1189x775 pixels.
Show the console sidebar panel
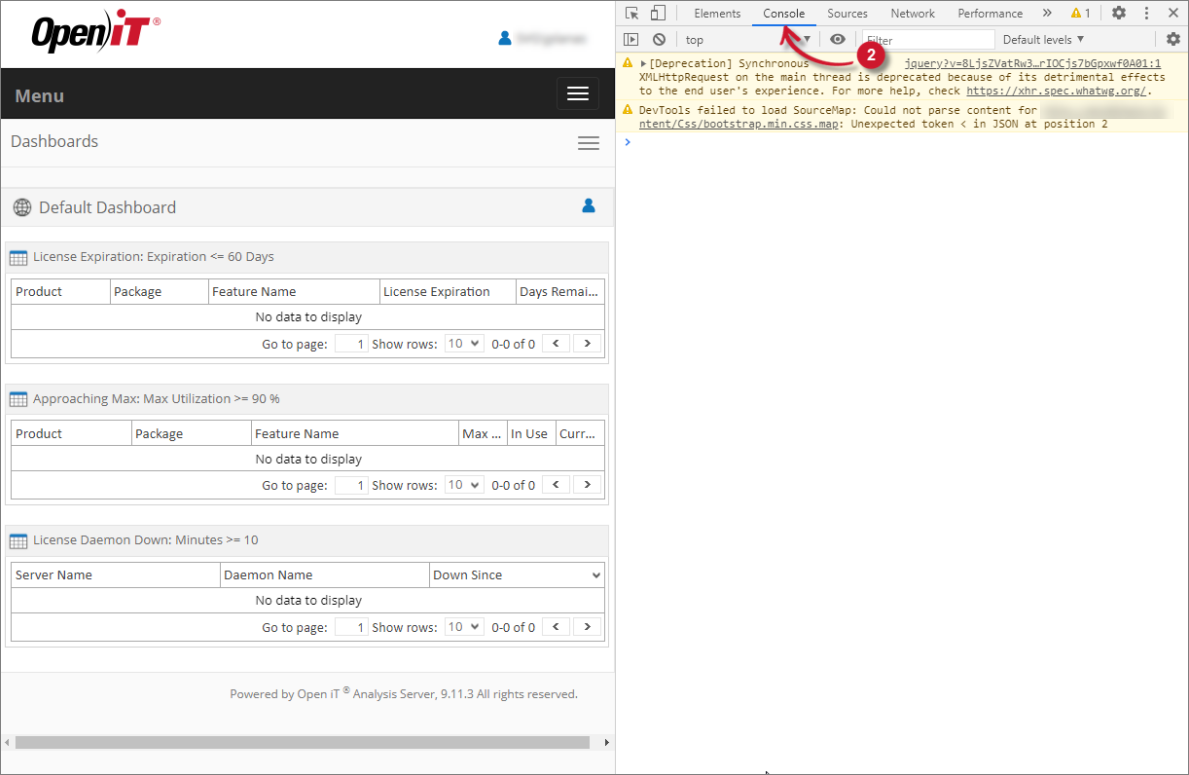[x=631, y=39]
